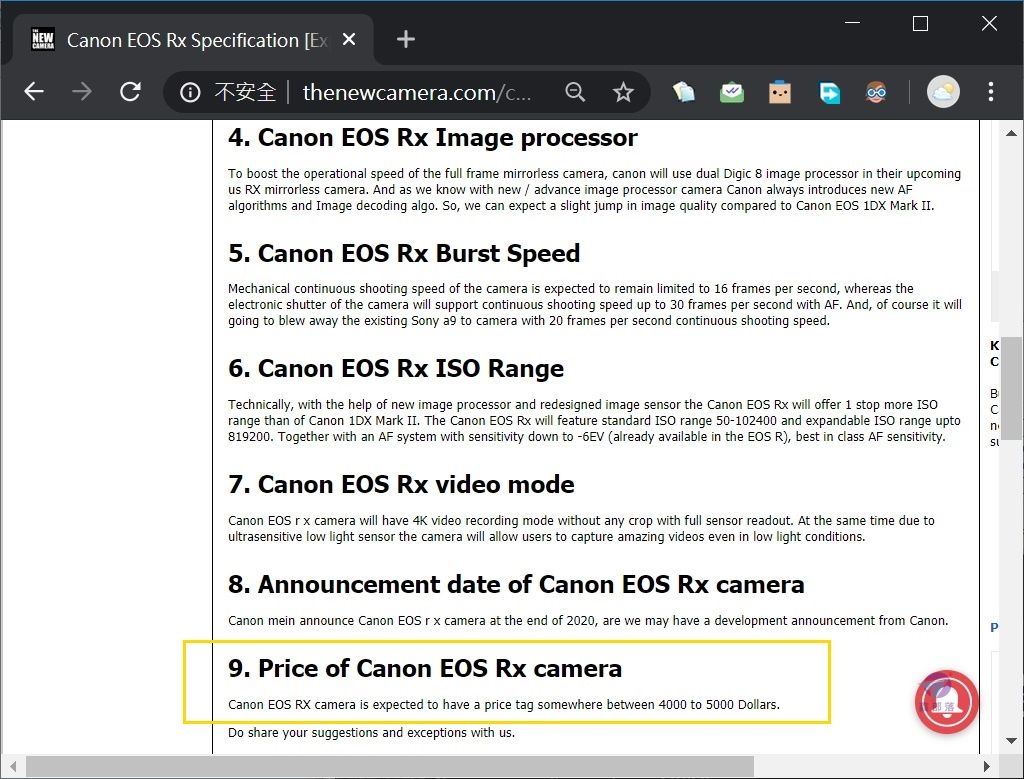1024x779 pixels.
Task: Click horizontal scrollbar right arrow
Action: pyautogui.click(x=986, y=766)
